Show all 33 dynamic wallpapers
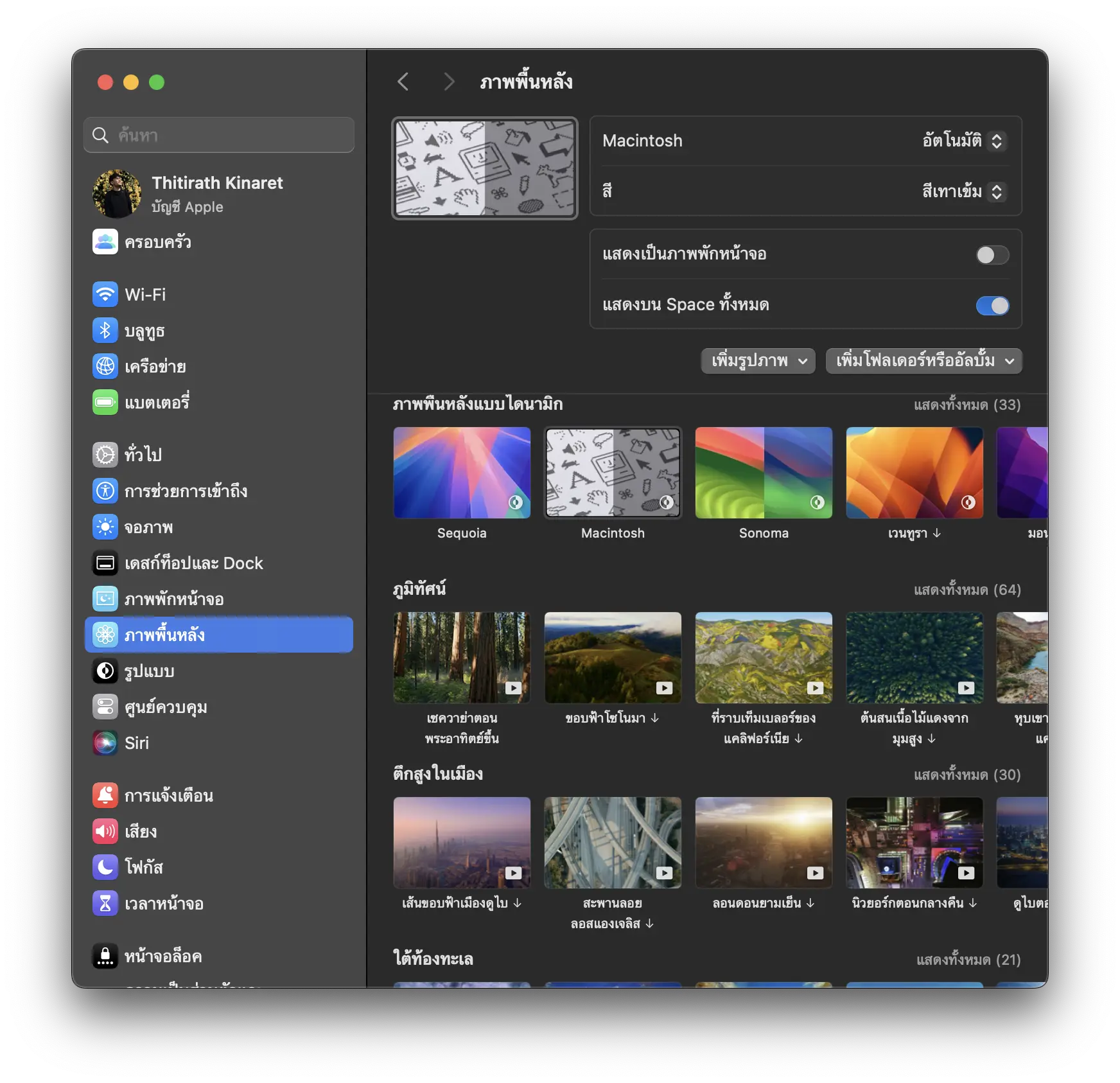Screen dimensions: 1120x1083 click(x=967, y=405)
